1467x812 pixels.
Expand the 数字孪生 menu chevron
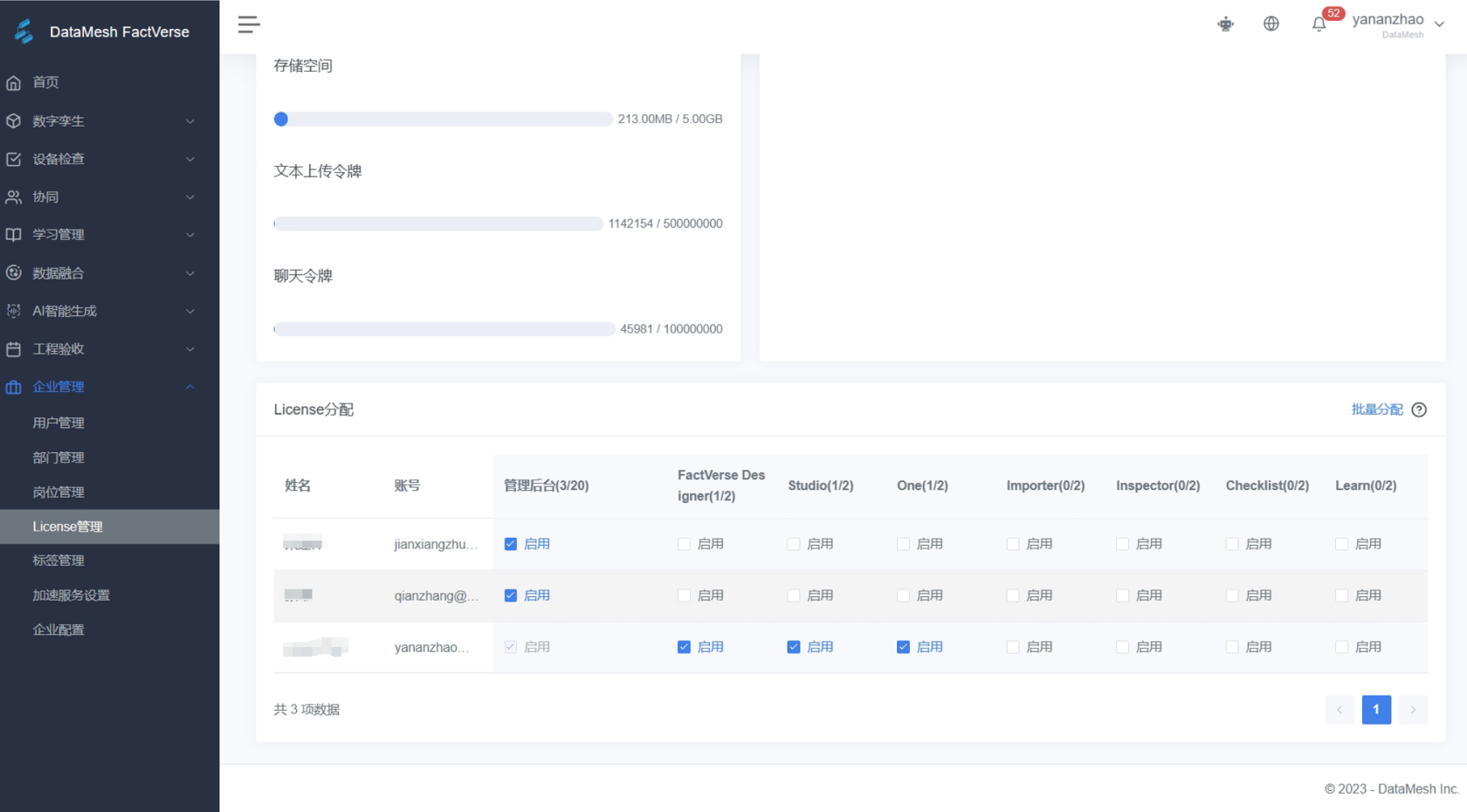tap(190, 121)
